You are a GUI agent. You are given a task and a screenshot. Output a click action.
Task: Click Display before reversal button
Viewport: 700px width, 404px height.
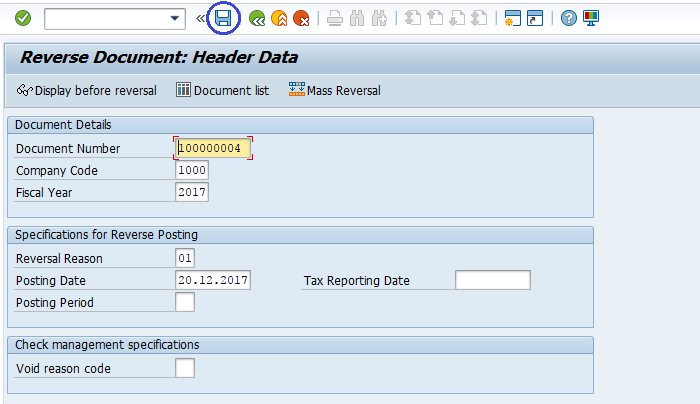(87, 91)
